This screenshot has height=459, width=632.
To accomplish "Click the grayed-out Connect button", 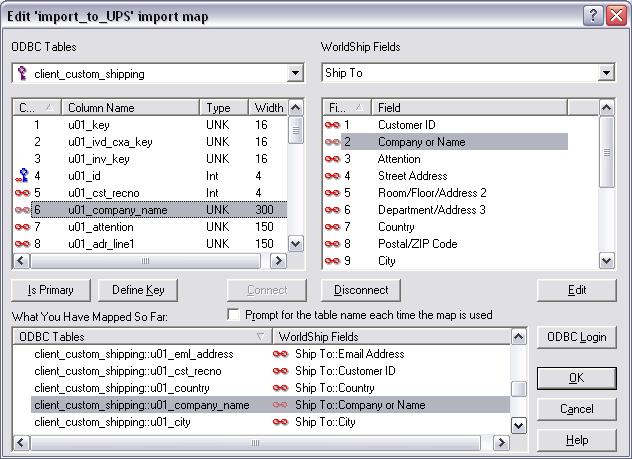I will (x=267, y=290).
